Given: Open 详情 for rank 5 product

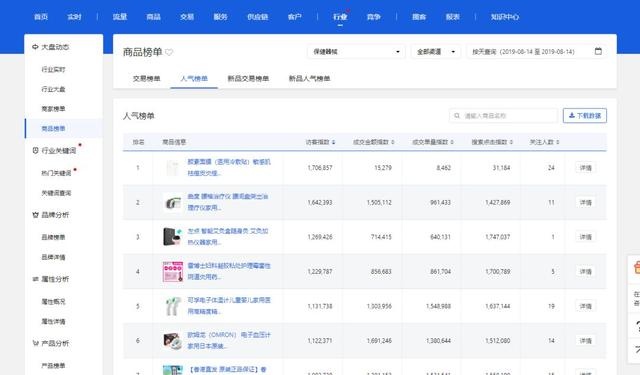Looking at the screenshot, I should [585, 306].
